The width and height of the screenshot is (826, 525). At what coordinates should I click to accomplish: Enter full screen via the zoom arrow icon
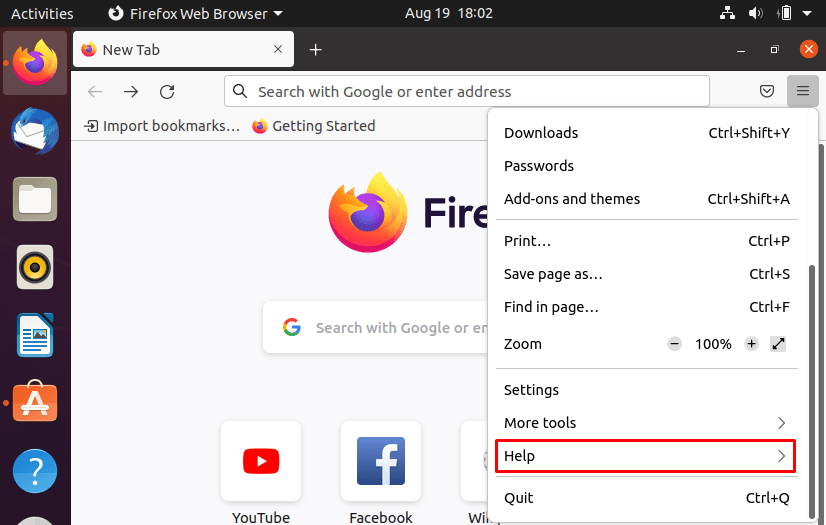pyautogui.click(x=778, y=344)
